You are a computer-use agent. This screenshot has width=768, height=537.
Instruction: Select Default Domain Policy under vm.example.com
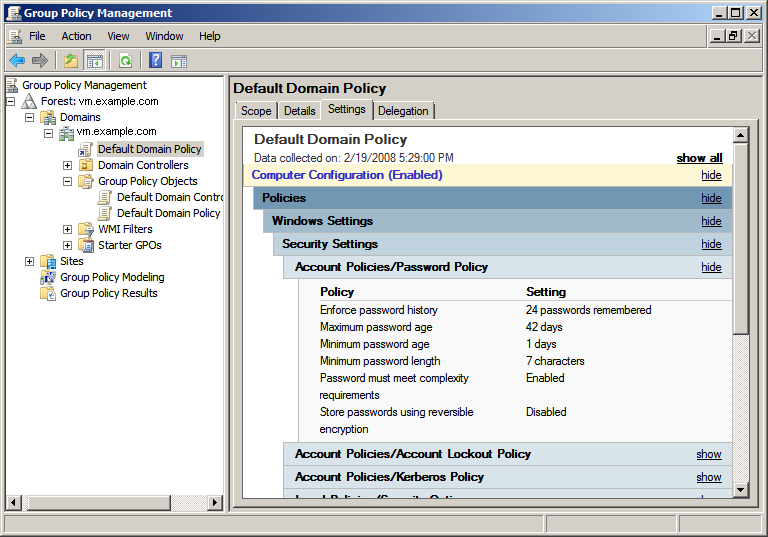pos(149,149)
